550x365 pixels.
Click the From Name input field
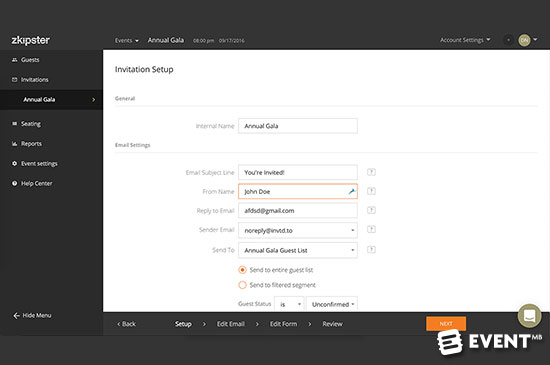(298, 191)
